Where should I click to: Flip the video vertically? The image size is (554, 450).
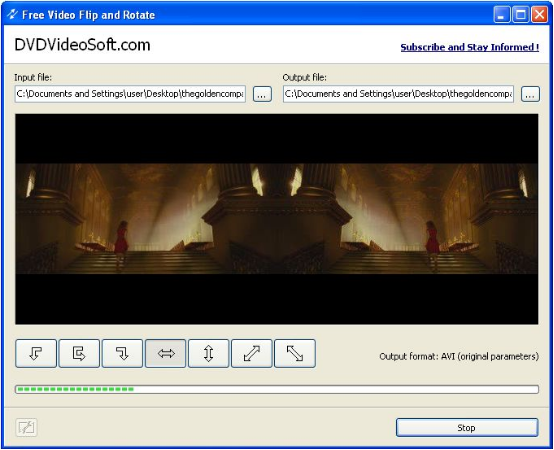[208, 353]
